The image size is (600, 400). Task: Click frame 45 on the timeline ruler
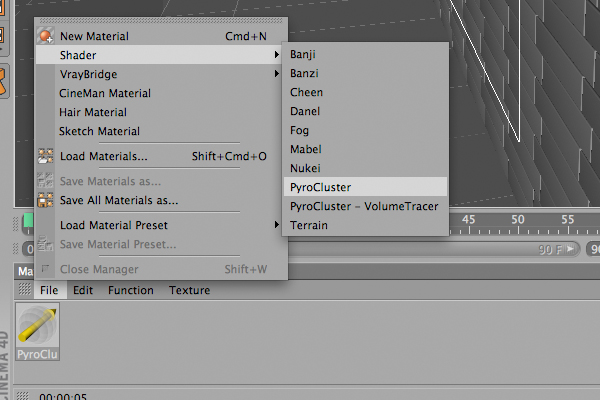[x=468, y=220]
